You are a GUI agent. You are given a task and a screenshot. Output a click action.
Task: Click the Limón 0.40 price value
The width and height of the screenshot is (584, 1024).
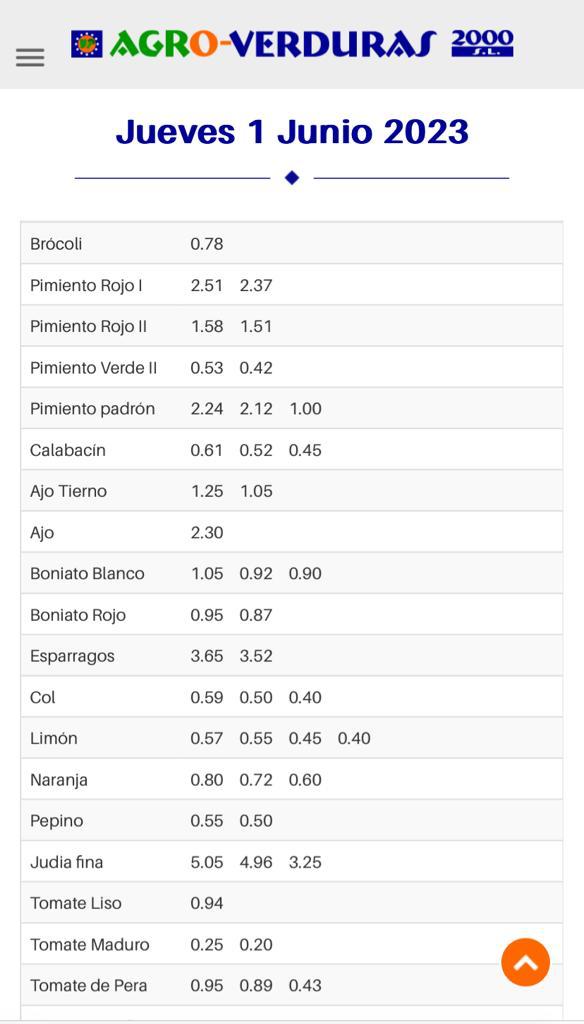[x=354, y=738]
